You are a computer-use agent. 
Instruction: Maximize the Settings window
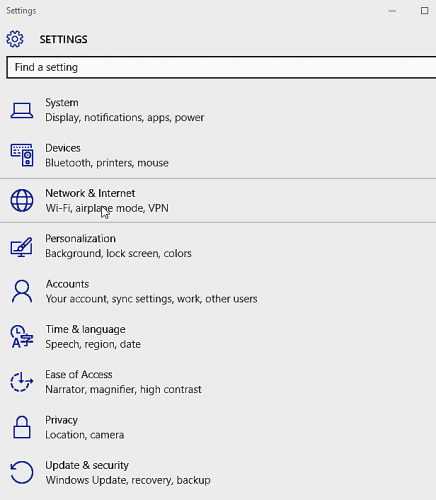(424, 11)
